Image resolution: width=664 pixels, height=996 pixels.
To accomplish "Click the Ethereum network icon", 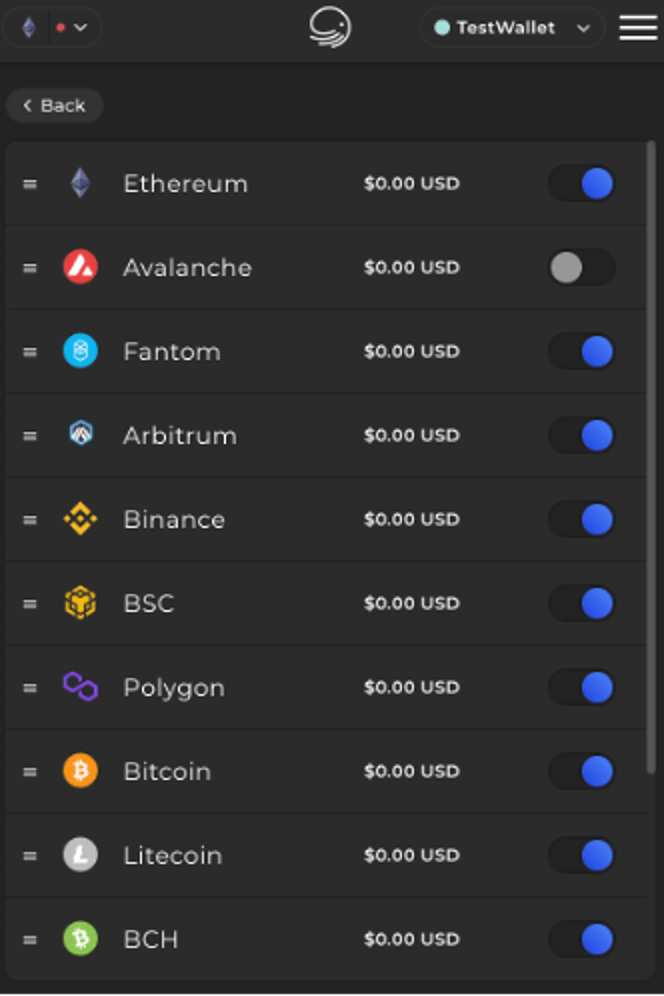I will click(80, 184).
